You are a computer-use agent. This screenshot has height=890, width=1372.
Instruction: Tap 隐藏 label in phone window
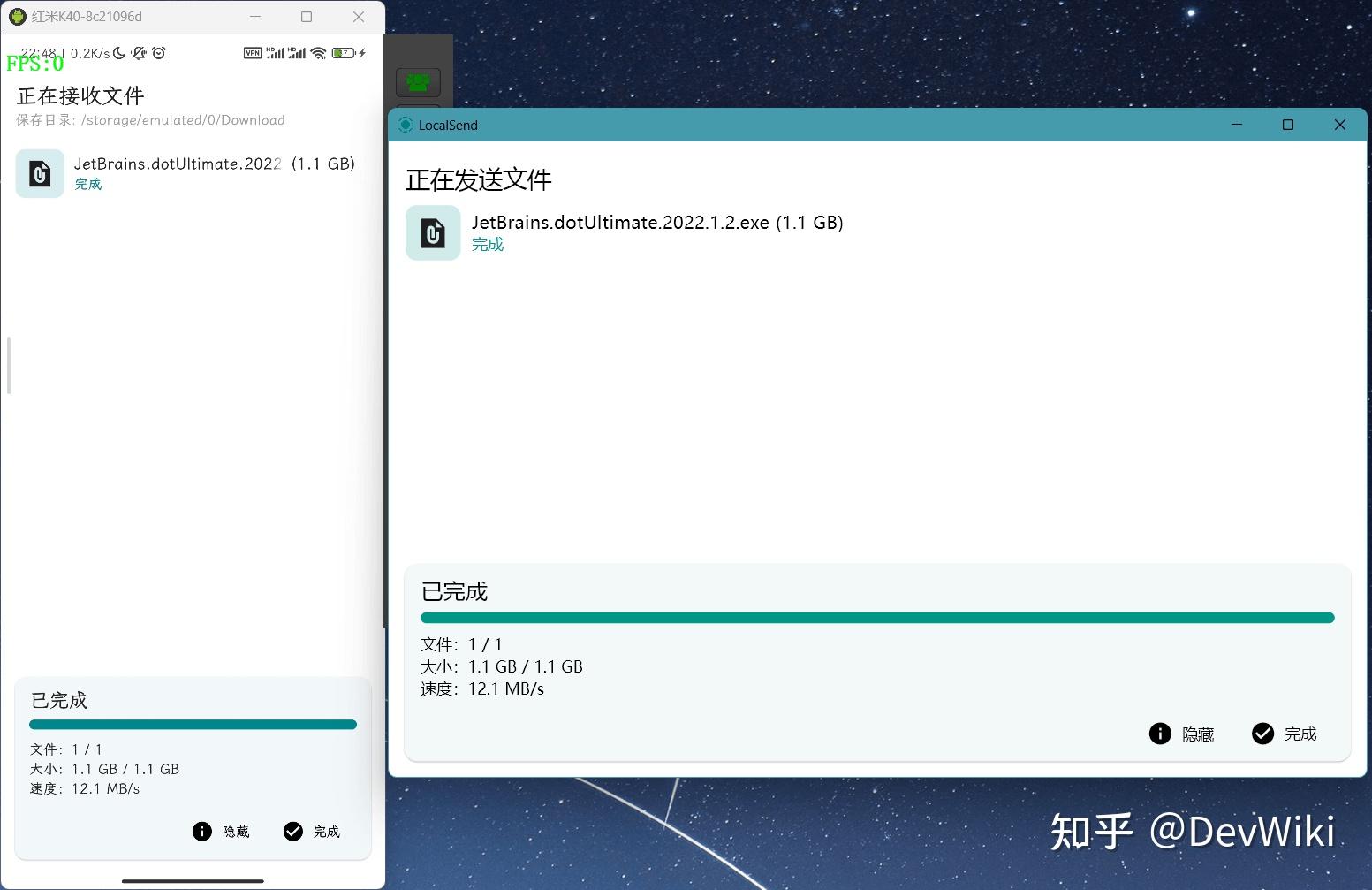[x=236, y=832]
